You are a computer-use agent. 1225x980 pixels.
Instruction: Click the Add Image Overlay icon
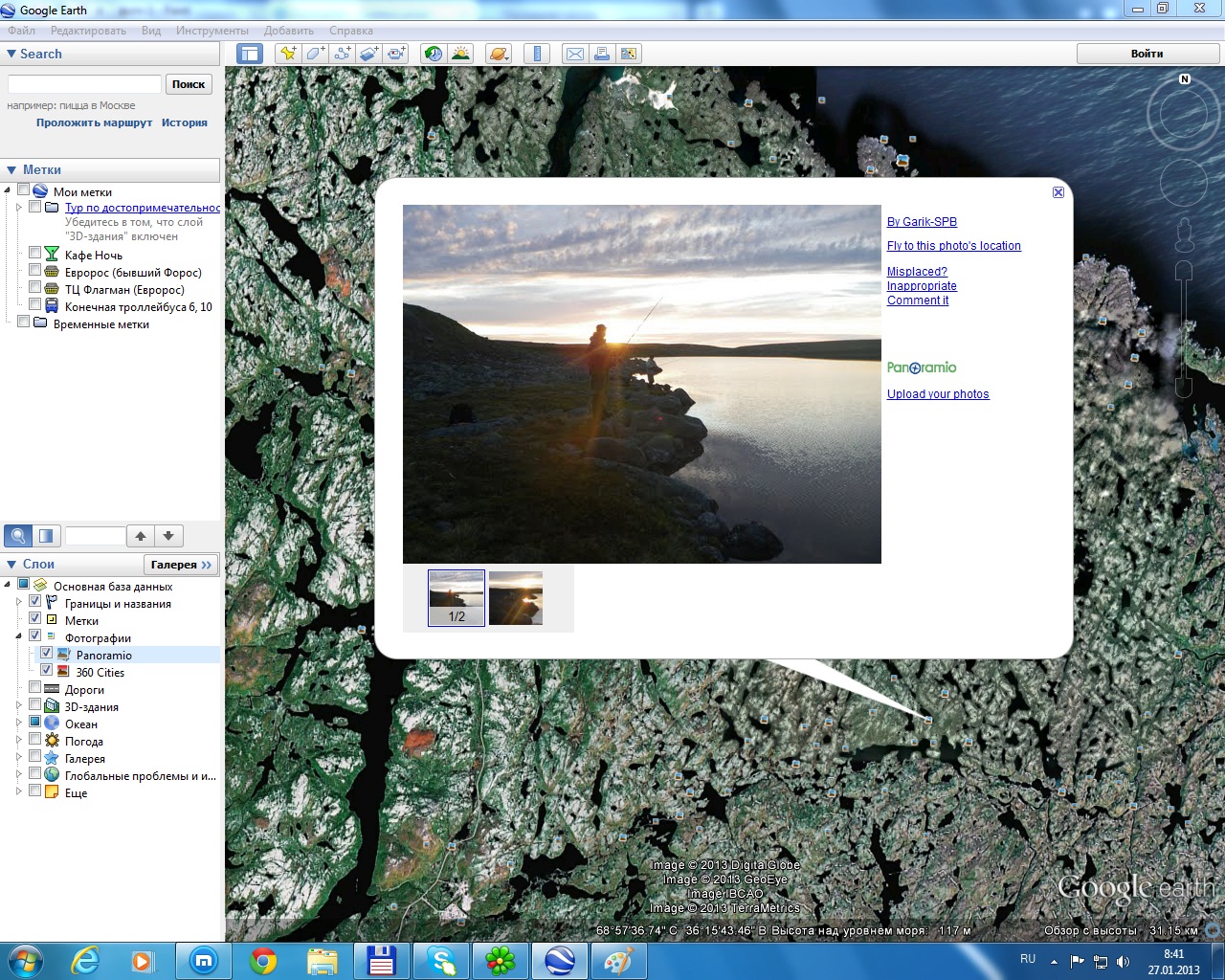pyautogui.click(x=368, y=54)
